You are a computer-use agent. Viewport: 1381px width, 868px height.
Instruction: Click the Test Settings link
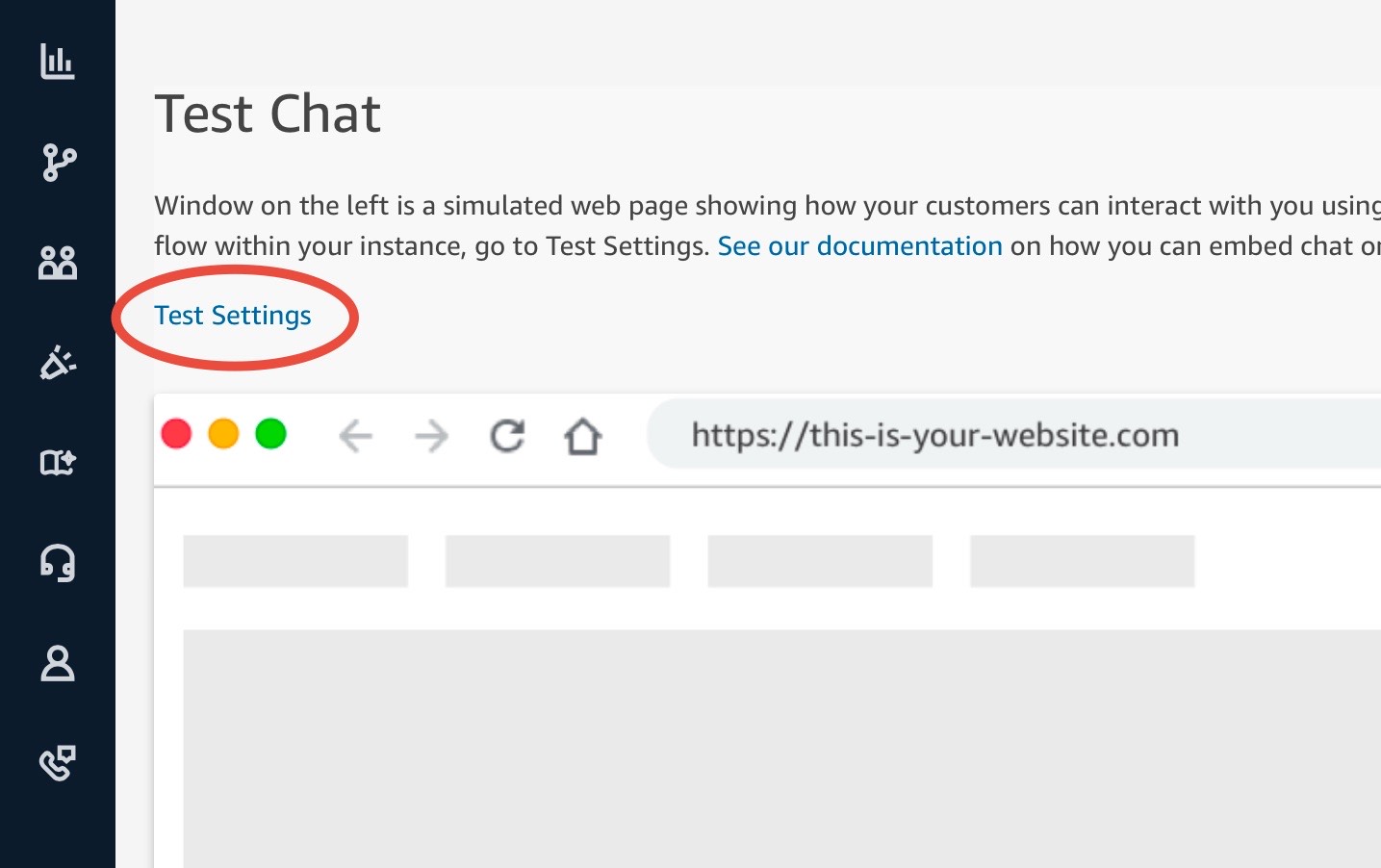[233, 316]
